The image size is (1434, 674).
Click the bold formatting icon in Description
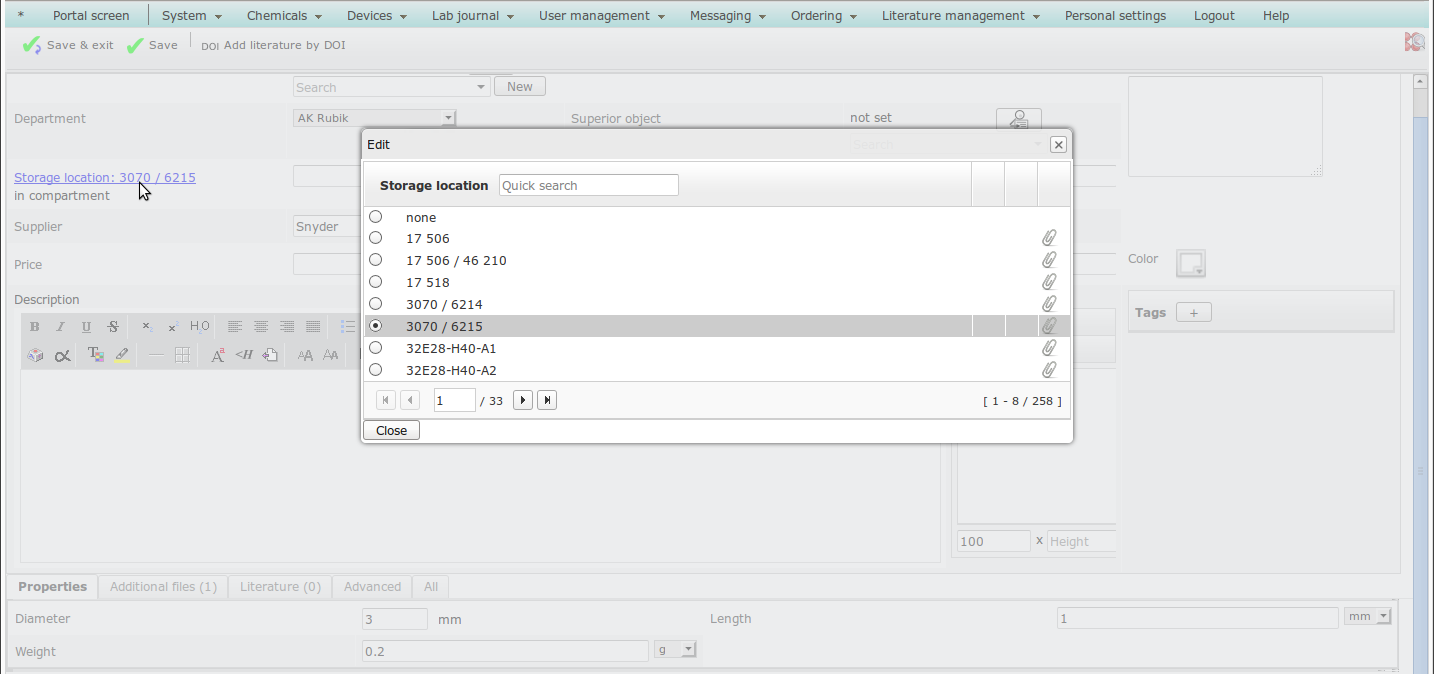(x=34, y=327)
